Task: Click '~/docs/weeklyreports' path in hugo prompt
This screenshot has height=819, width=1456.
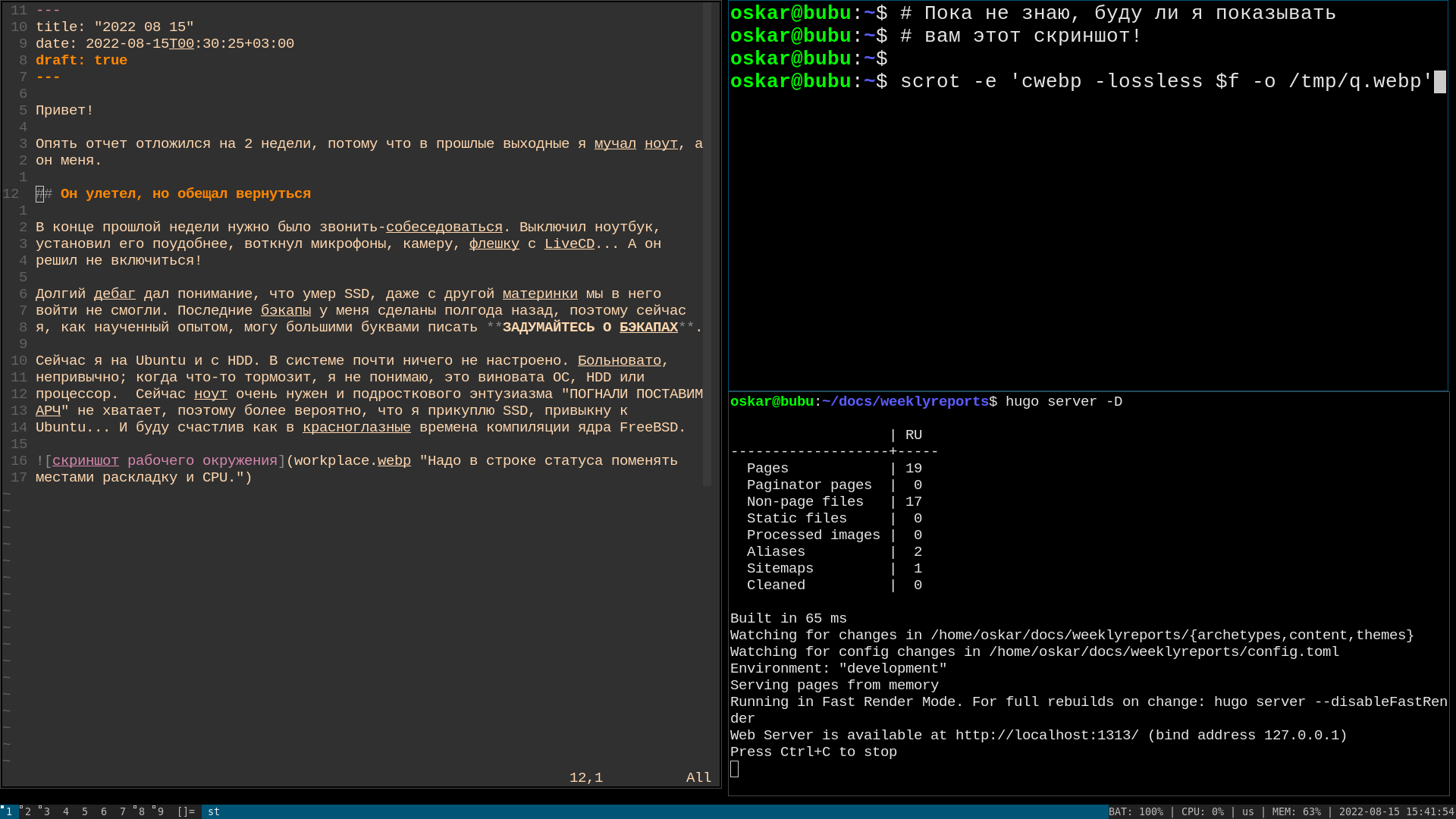Action: pos(905,402)
